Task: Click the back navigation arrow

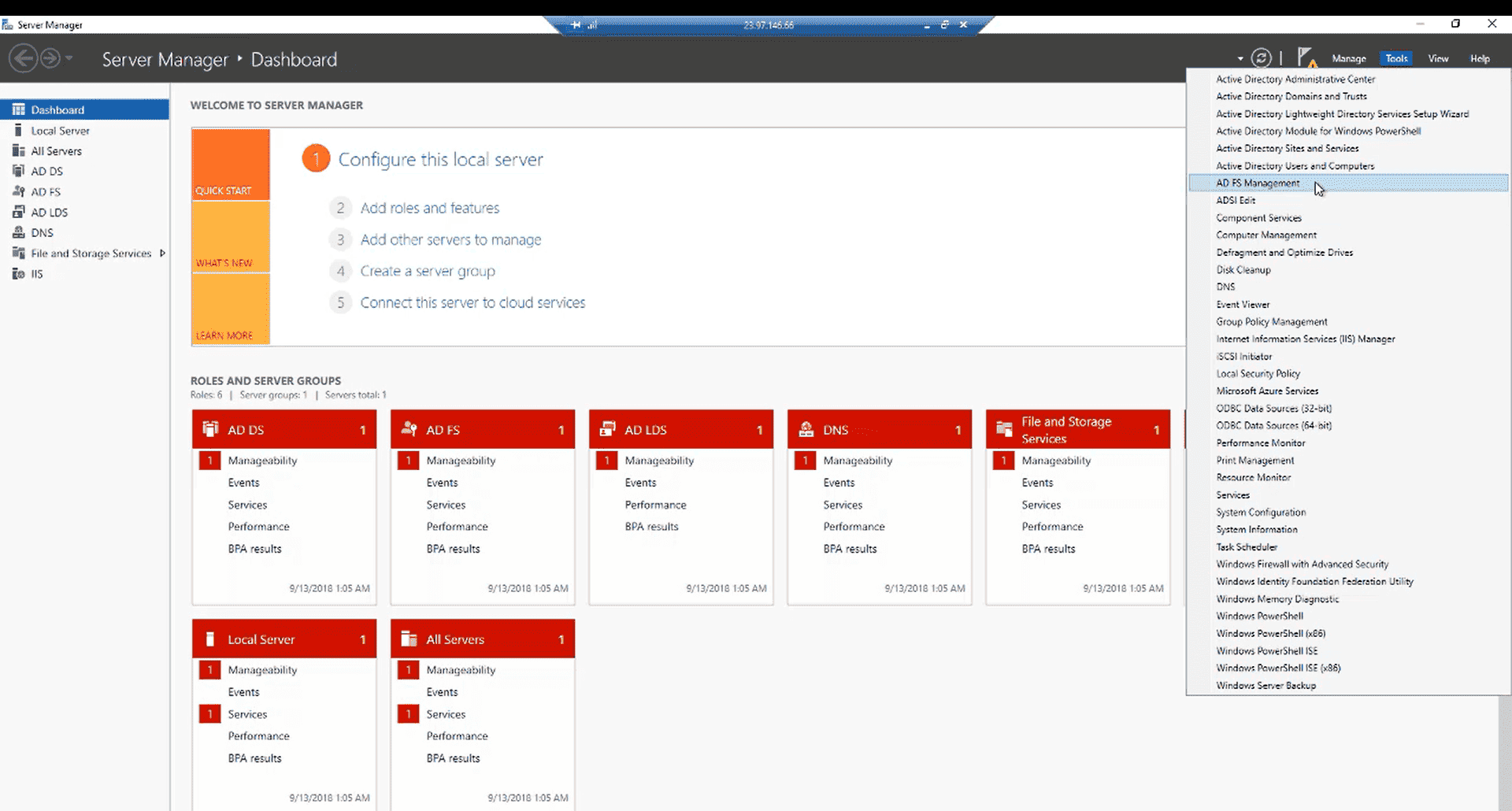Action: [23, 59]
